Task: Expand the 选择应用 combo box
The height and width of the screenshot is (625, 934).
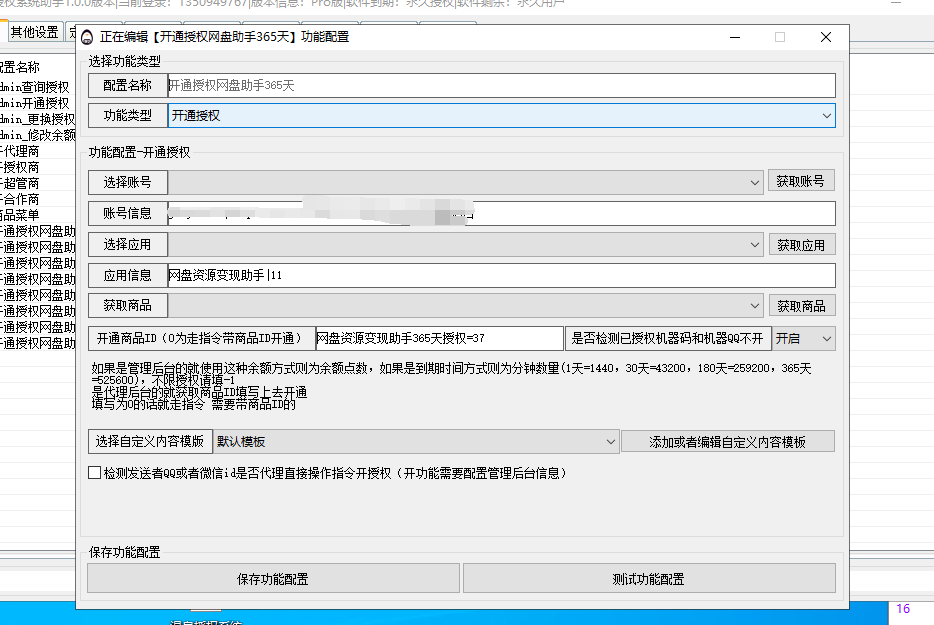Action: (x=466, y=244)
